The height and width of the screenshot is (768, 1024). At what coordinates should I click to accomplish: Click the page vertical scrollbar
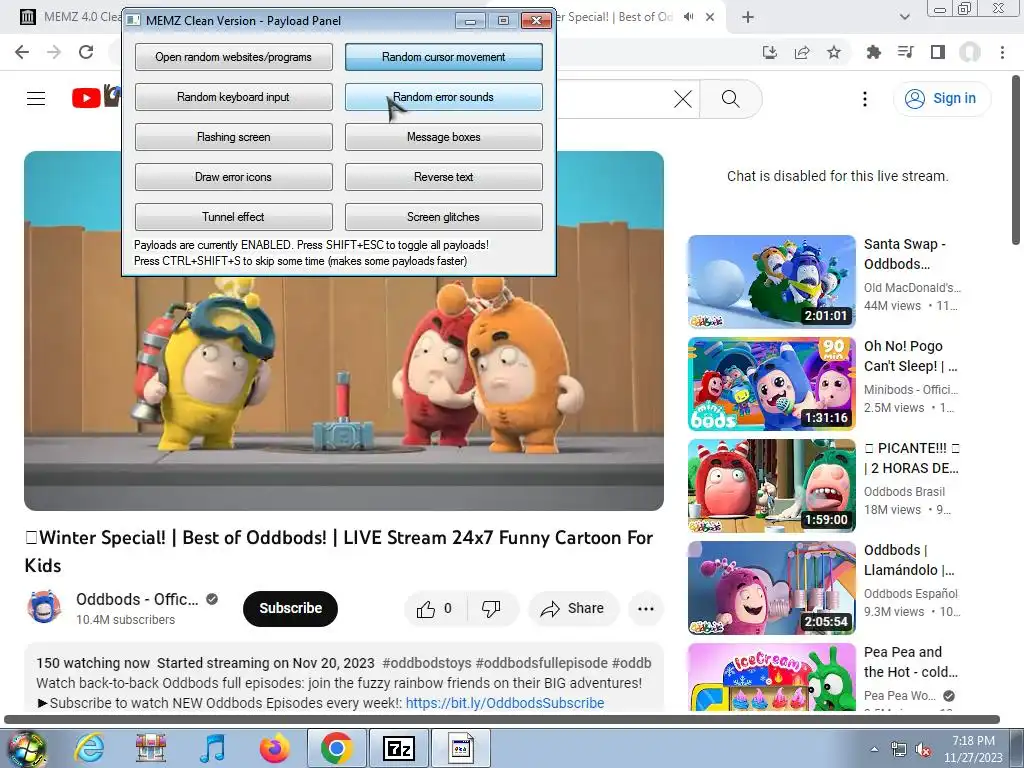[1016, 160]
